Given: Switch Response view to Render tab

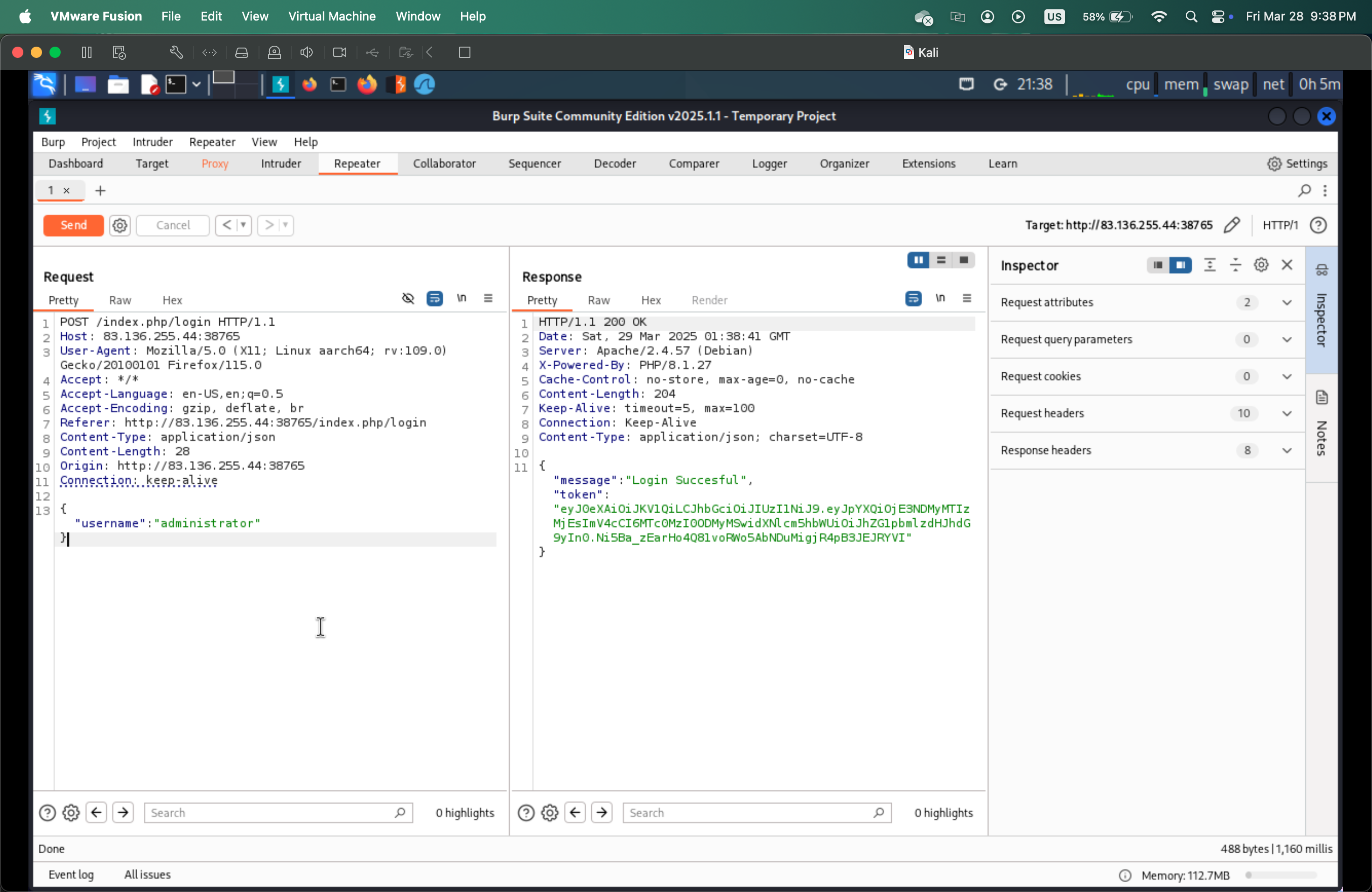Looking at the screenshot, I should tap(709, 300).
